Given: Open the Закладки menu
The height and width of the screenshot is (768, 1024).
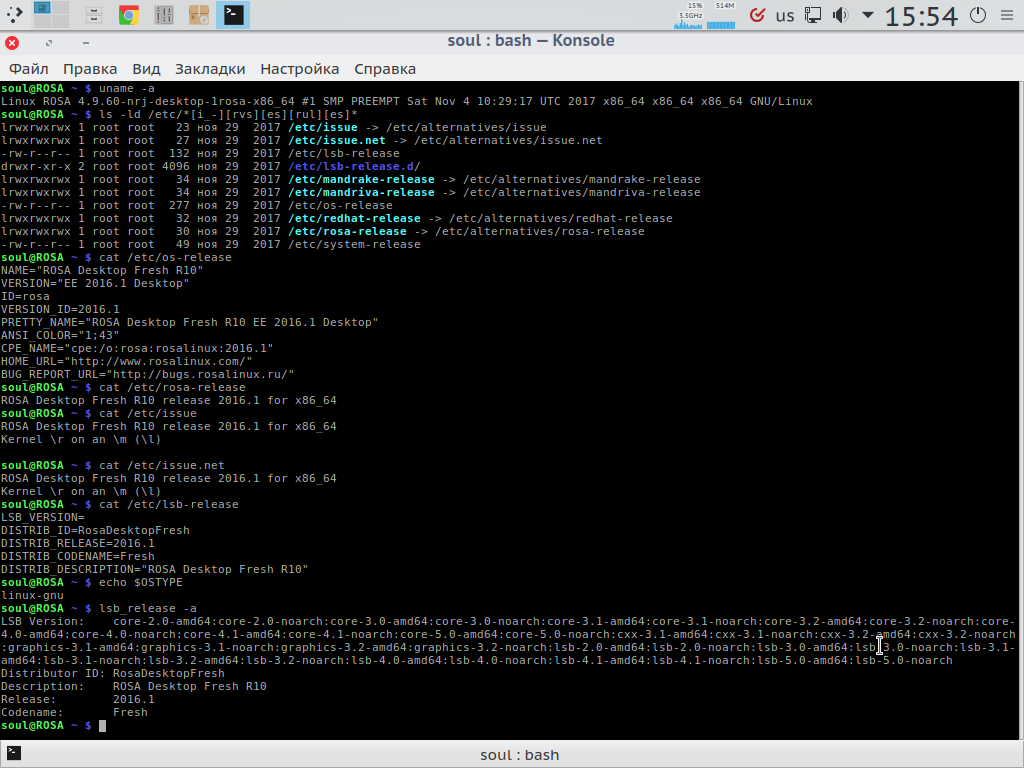Looking at the screenshot, I should pos(210,69).
